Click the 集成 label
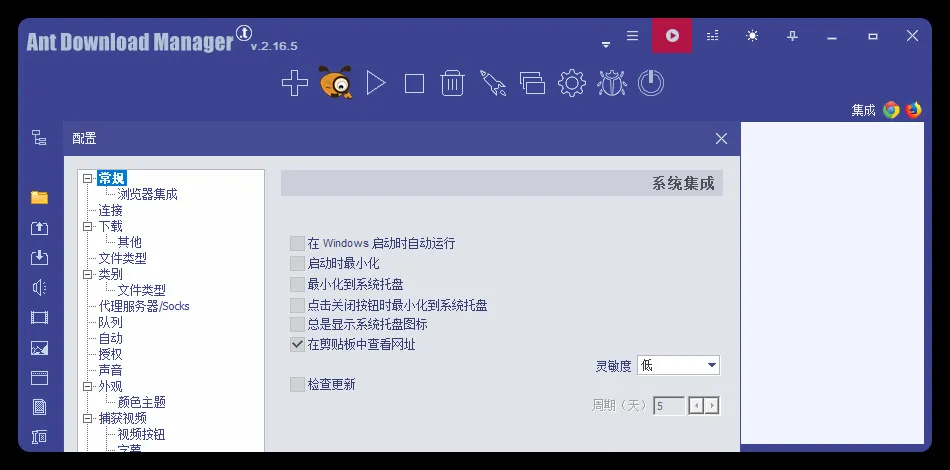950x470 pixels. coord(863,110)
